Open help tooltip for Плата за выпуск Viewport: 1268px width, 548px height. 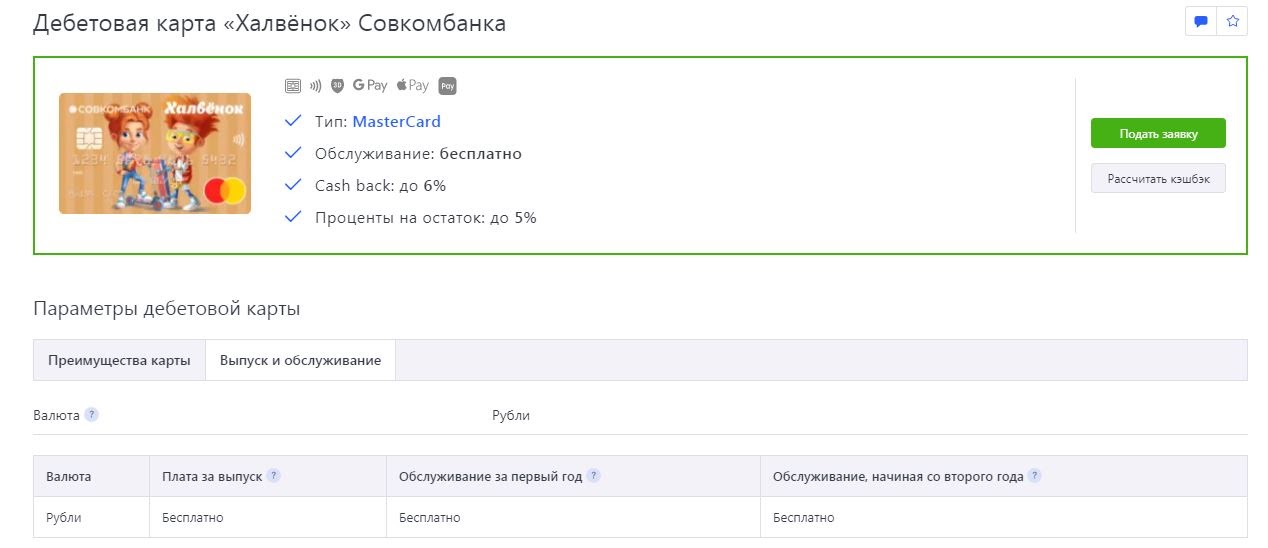(273, 477)
